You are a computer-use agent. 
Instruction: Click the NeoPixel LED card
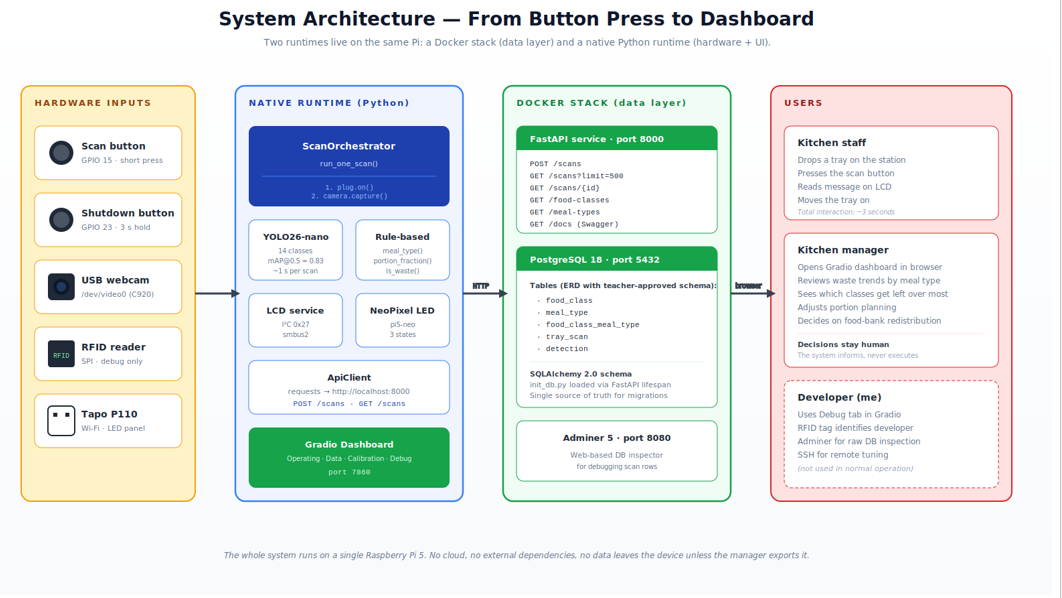coord(402,320)
